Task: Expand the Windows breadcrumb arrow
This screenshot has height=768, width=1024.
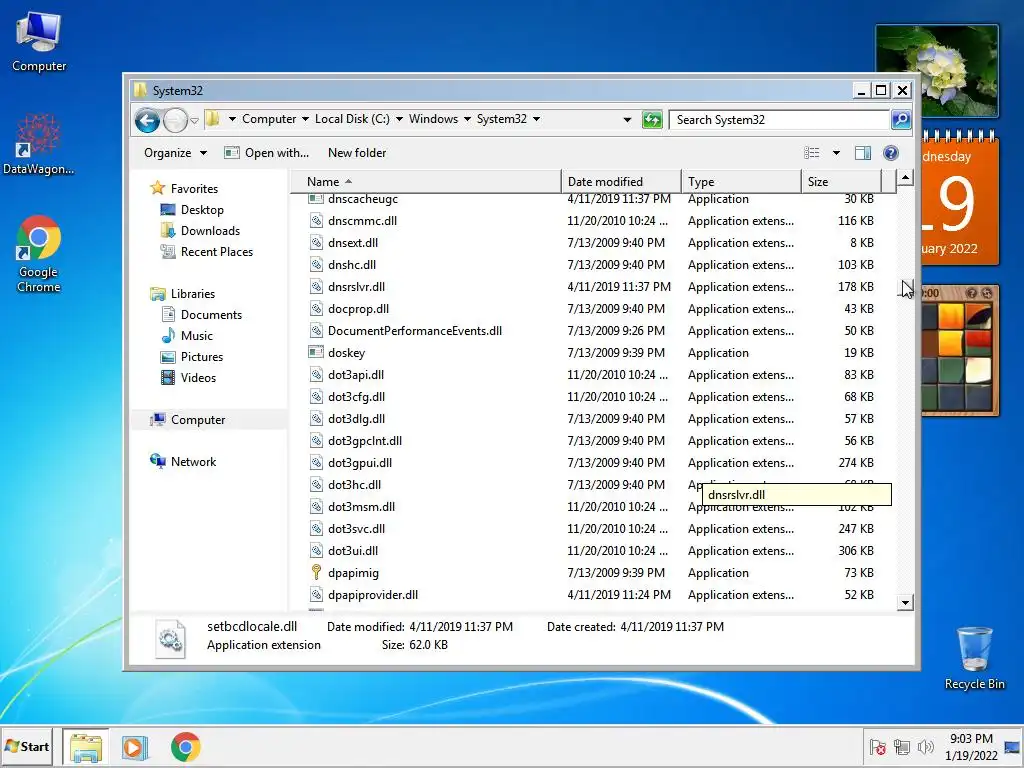Action: (x=467, y=119)
